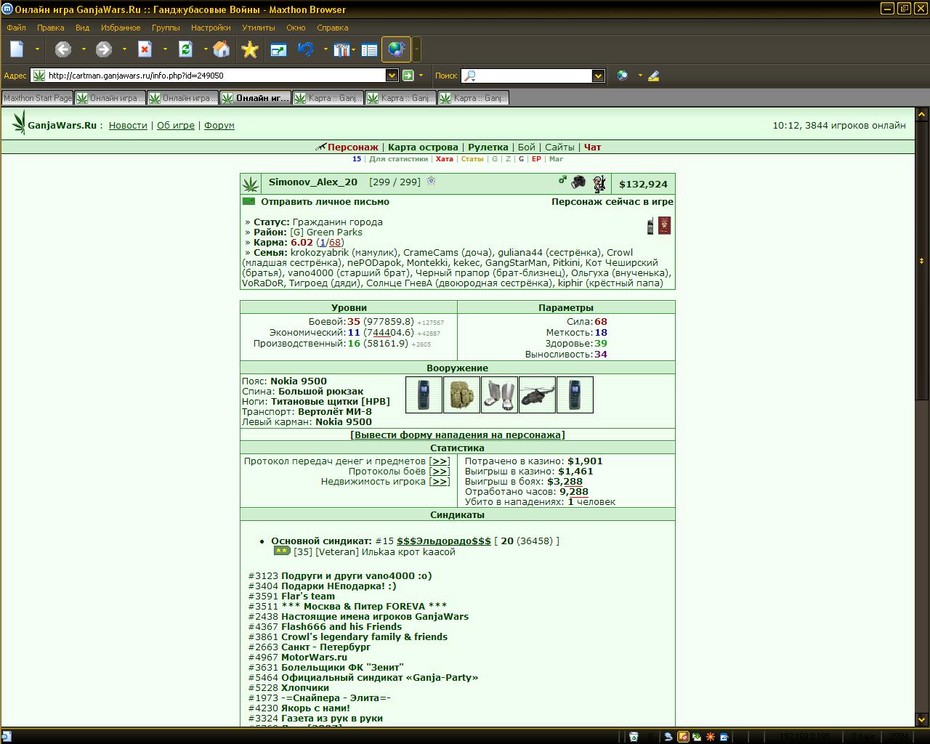Open the Утилиты menu
Viewport: 930px width, 744px height.
pyautogui.click(x=259, y=27)
